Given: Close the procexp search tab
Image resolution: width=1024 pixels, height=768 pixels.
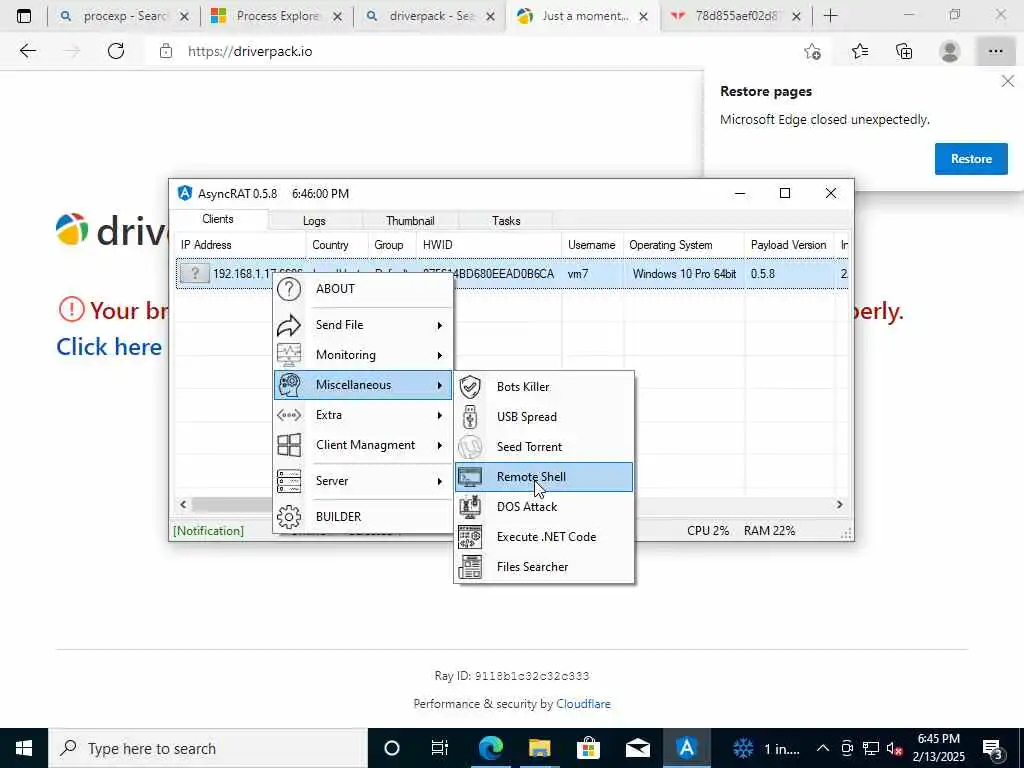Looking at the screenshot, I should point(184,17).
